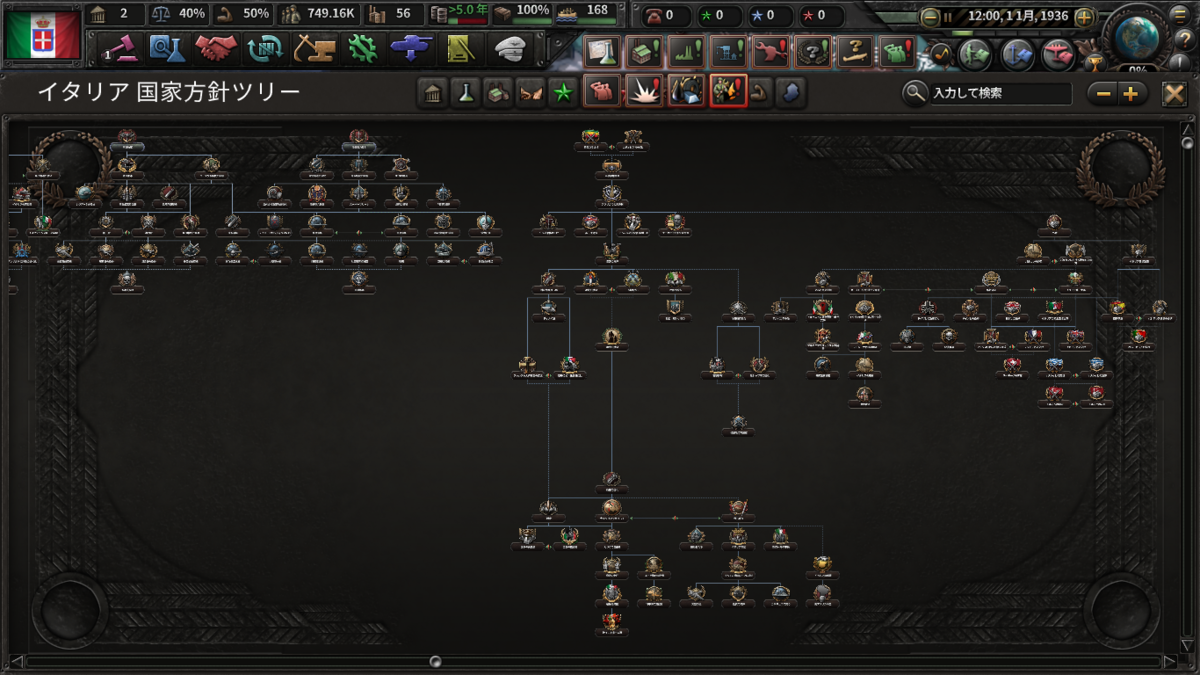This screenshot has height=675, width=1200.
Task: Click the globe world tension indicator
Action: (x=1136, y=35)
